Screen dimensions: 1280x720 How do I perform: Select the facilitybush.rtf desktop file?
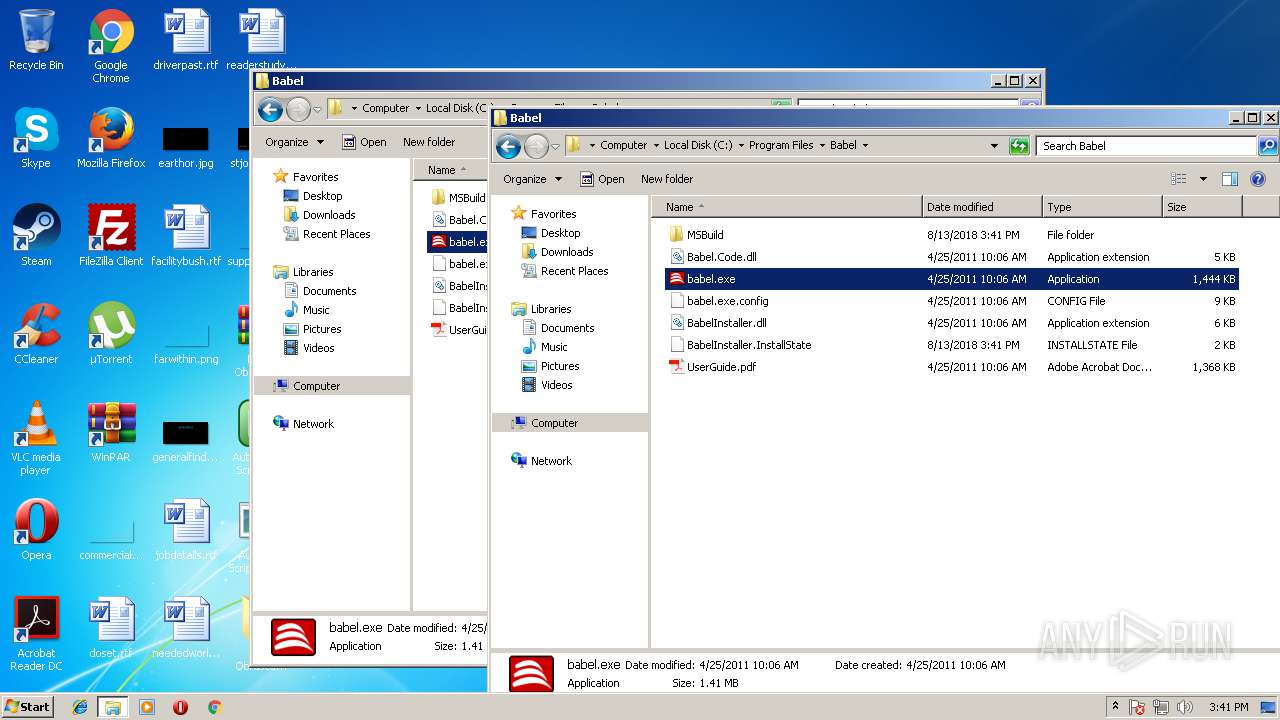coord(186,236)
